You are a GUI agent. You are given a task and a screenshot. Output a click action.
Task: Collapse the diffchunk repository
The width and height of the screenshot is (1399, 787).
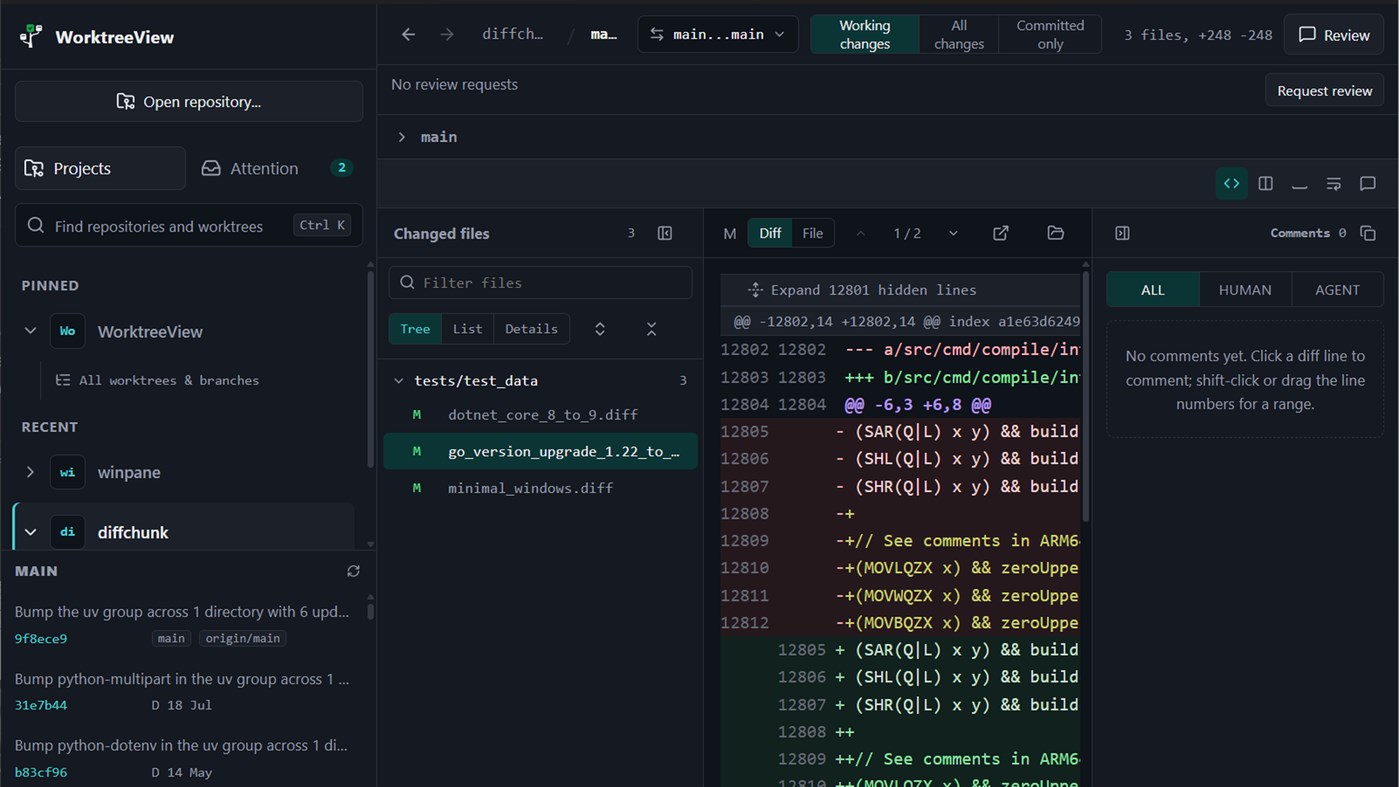click(30, 532)
